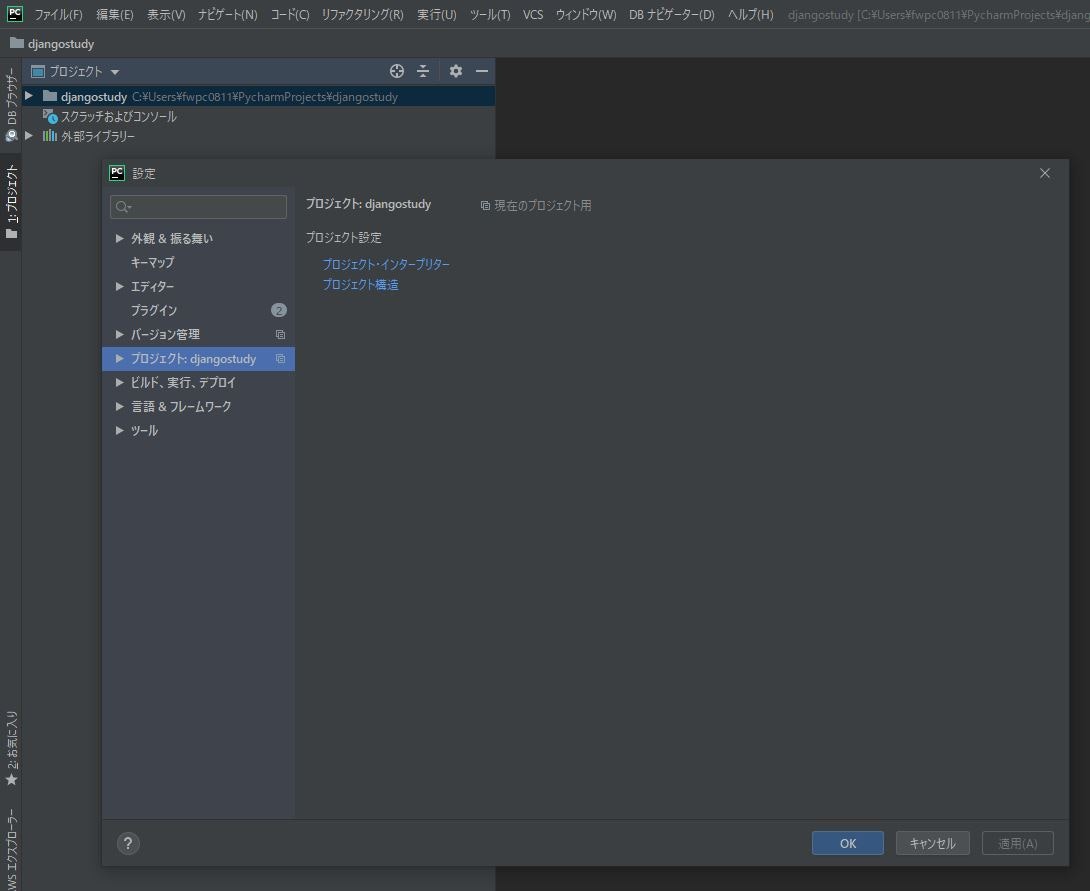The height and width of the screenshot is (891, 1090).
Task: Expand the djangostudy project tree node
Action: click(29, 96)
